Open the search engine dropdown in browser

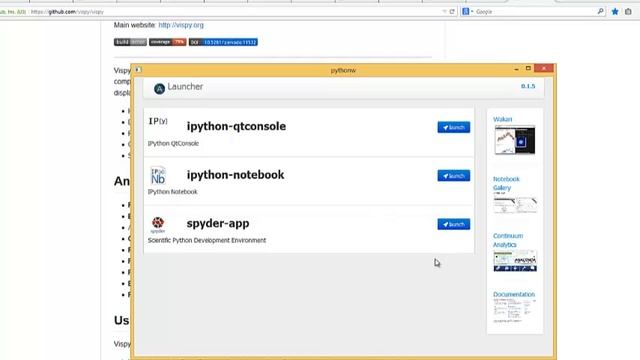click(467, 11)
